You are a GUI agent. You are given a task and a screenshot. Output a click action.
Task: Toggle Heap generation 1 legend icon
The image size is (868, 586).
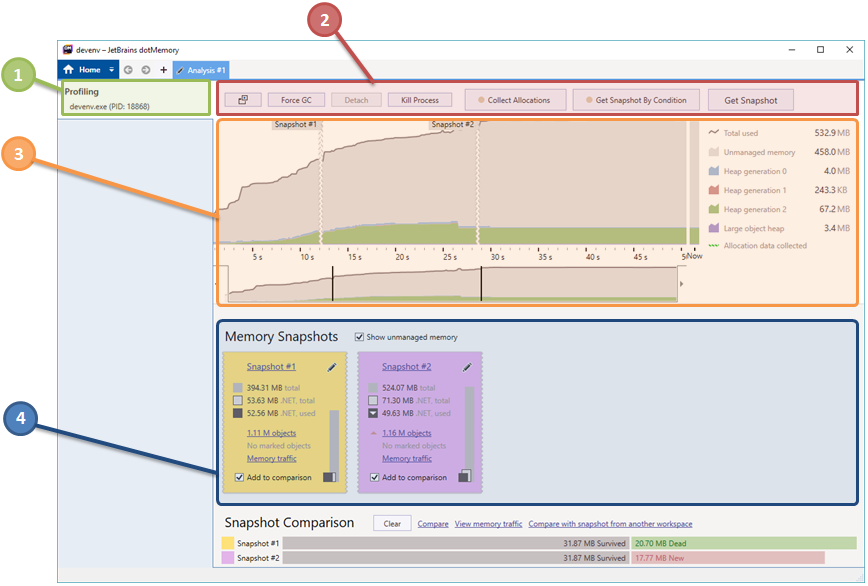pyautogui.click(x=714, y=190)
